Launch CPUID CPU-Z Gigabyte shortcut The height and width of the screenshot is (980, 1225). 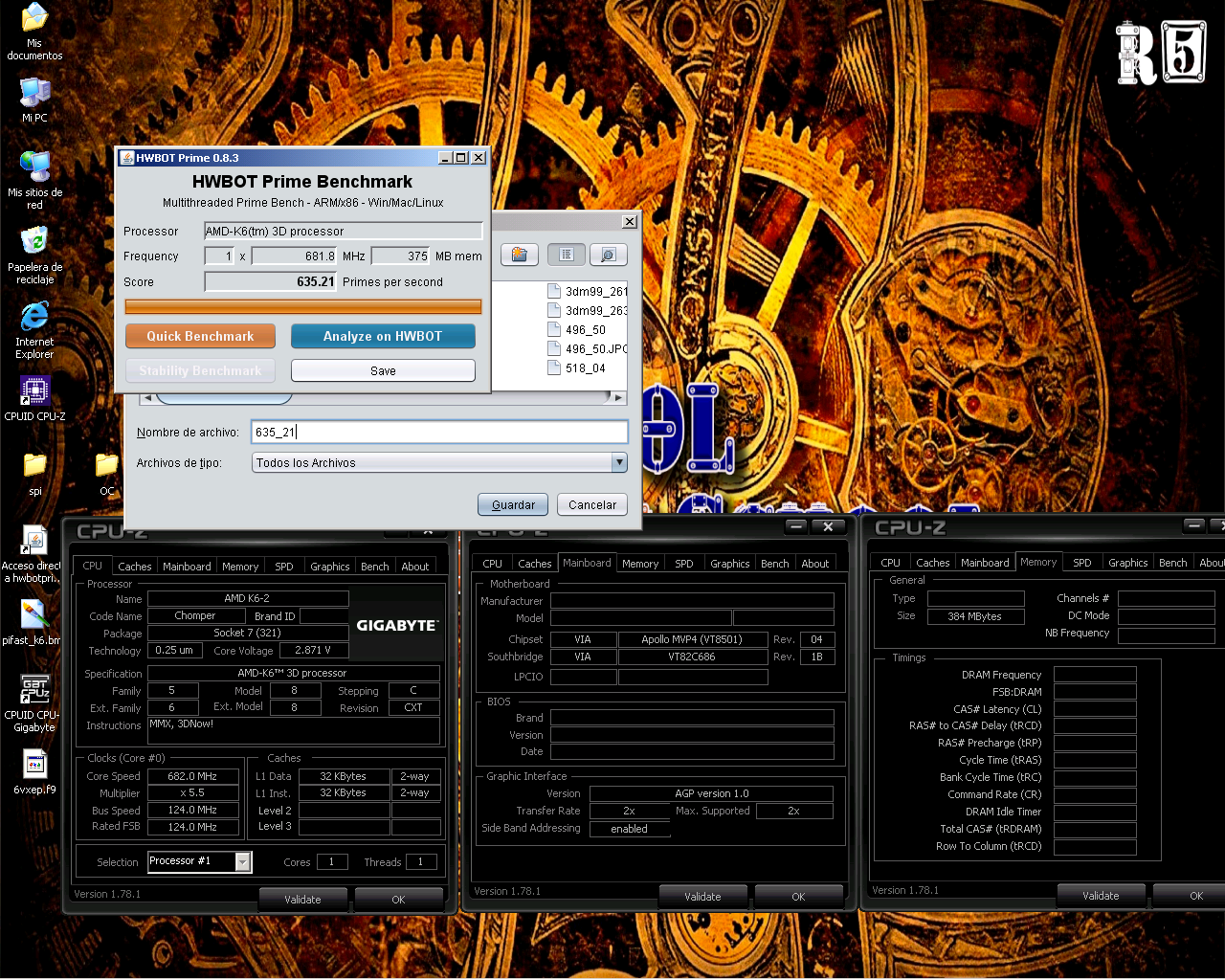click(x=34, y=703)
